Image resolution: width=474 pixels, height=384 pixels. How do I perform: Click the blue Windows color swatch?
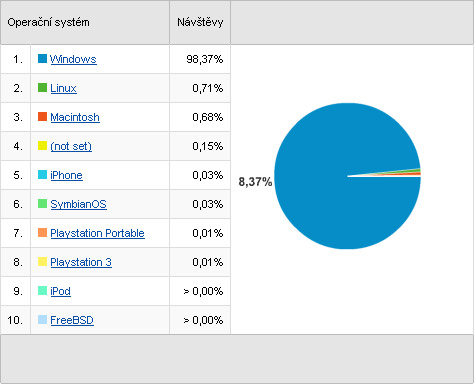[42, 59]
